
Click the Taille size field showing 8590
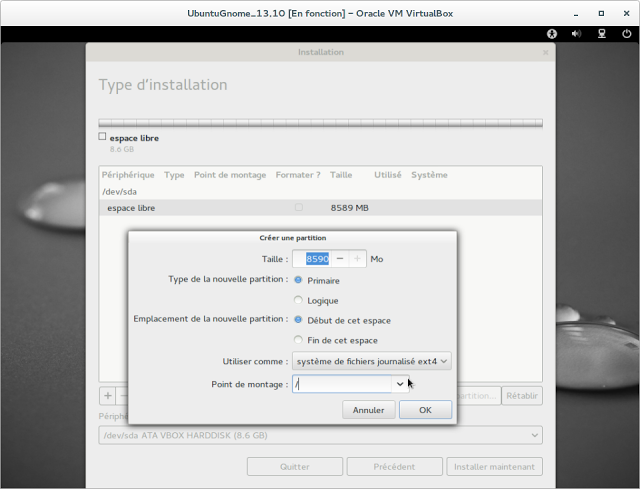[x=312, y=259]
